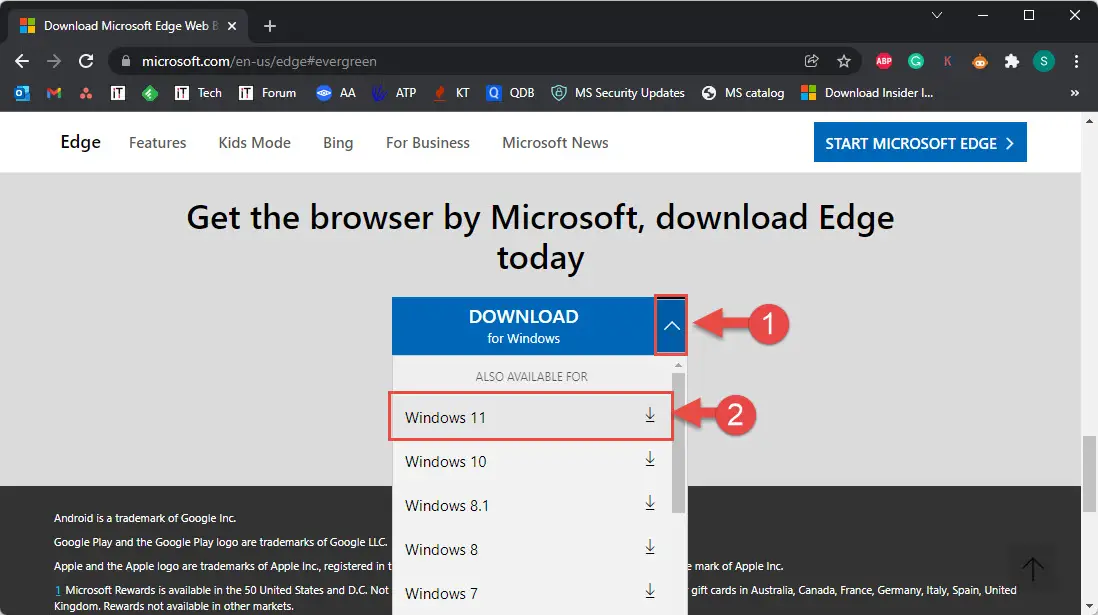
Task: Open the Features nav item
Action: (x=158, y=143)
